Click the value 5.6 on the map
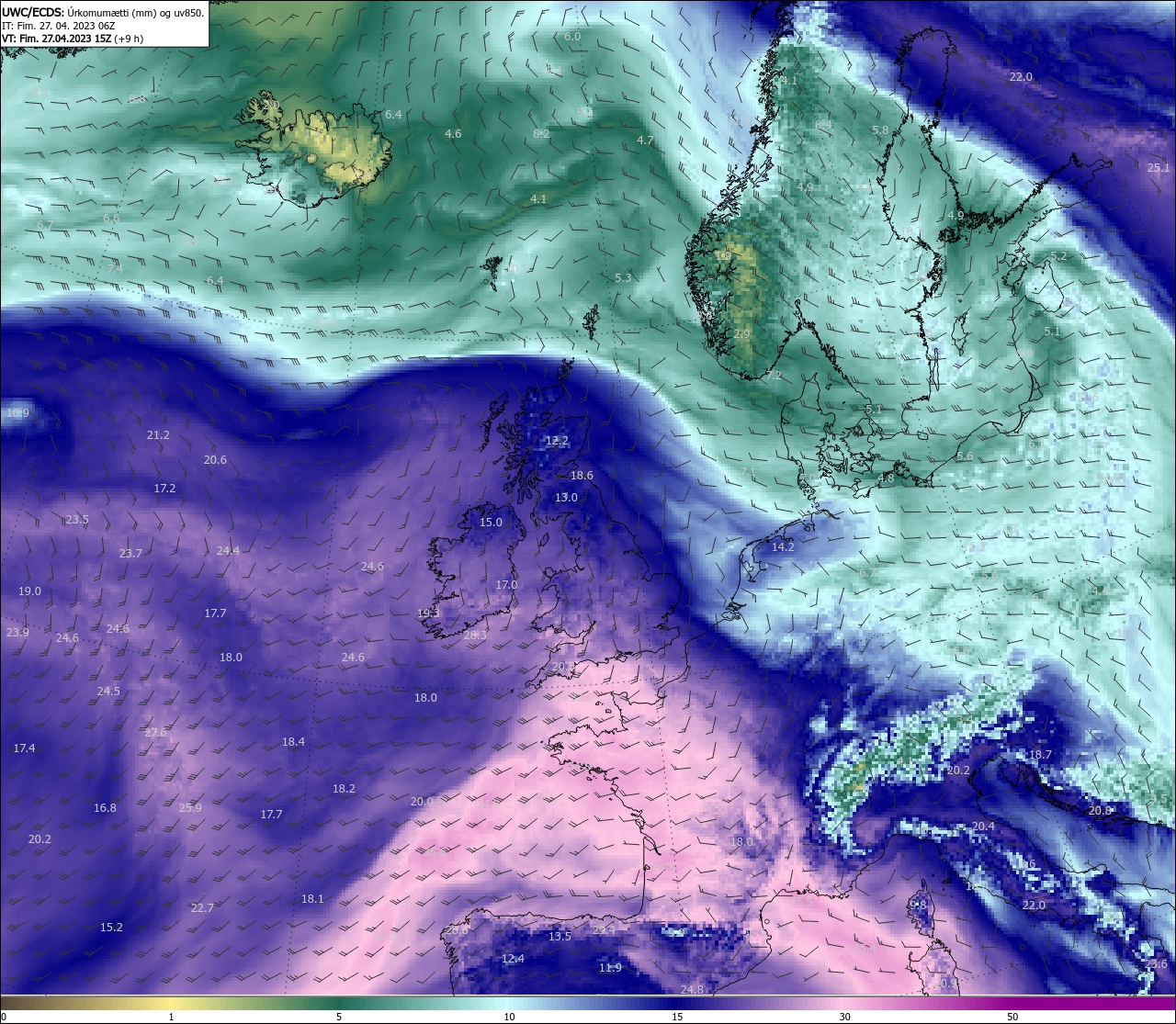The width and height of the screenshot is (1176, 1024). (x=965, y=456)
